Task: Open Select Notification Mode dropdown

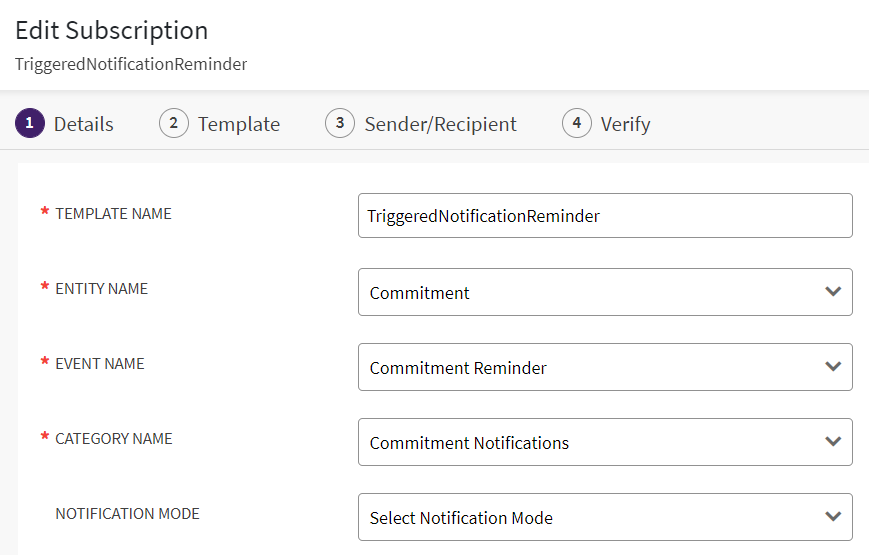Action: (x=590, y=517)
